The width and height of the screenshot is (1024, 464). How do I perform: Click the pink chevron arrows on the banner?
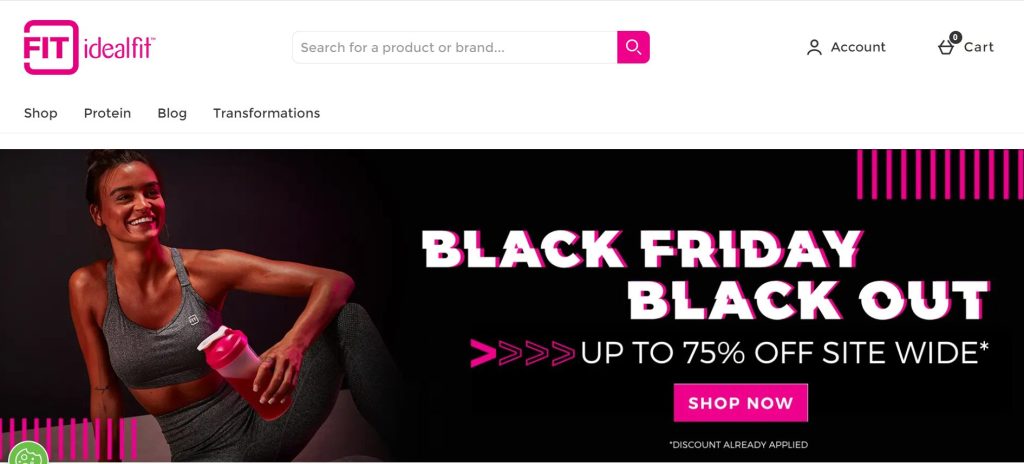pyautogui.click(x=522, y=353)
